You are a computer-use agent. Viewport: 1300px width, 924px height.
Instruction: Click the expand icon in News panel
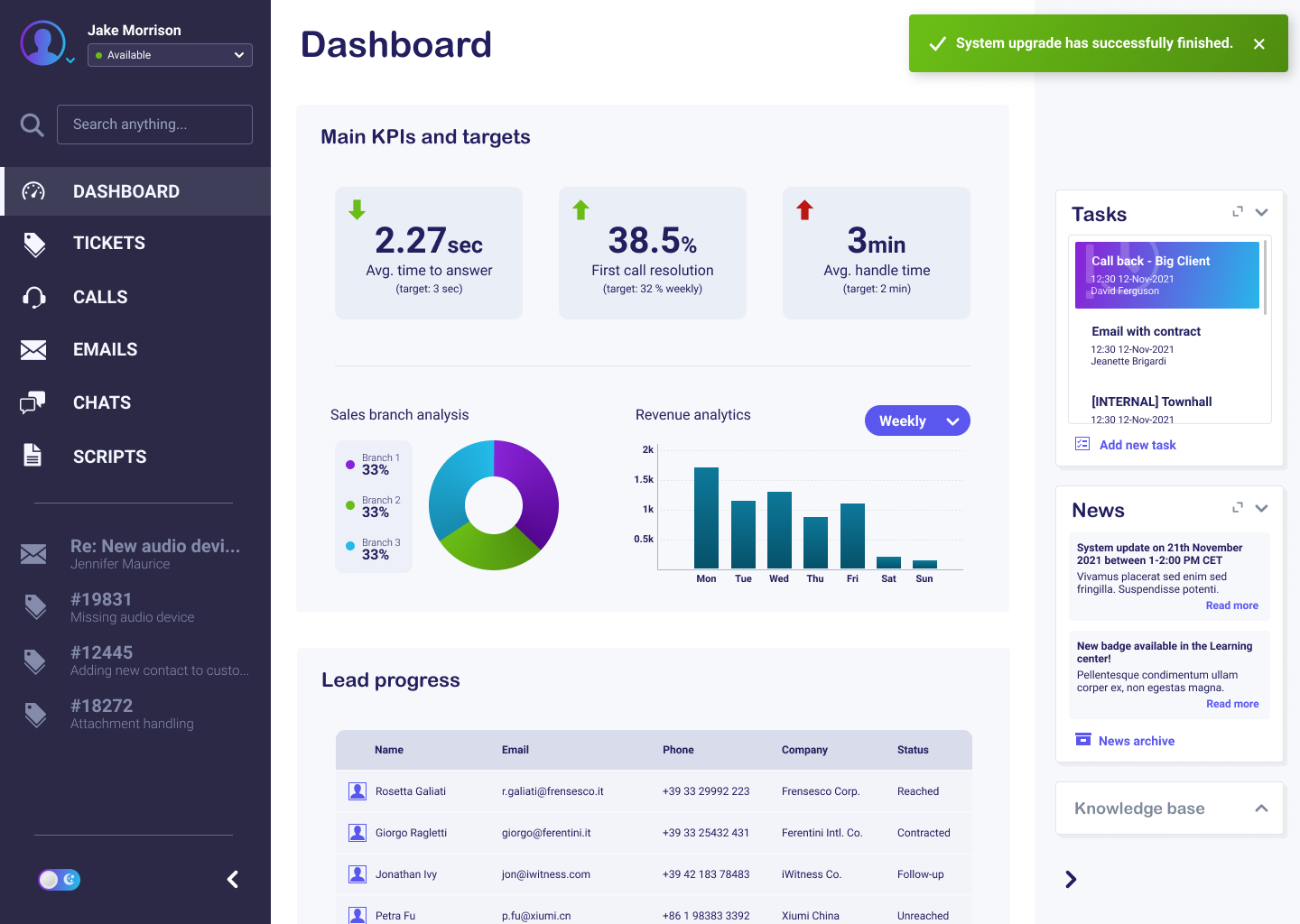[1238, 507]
